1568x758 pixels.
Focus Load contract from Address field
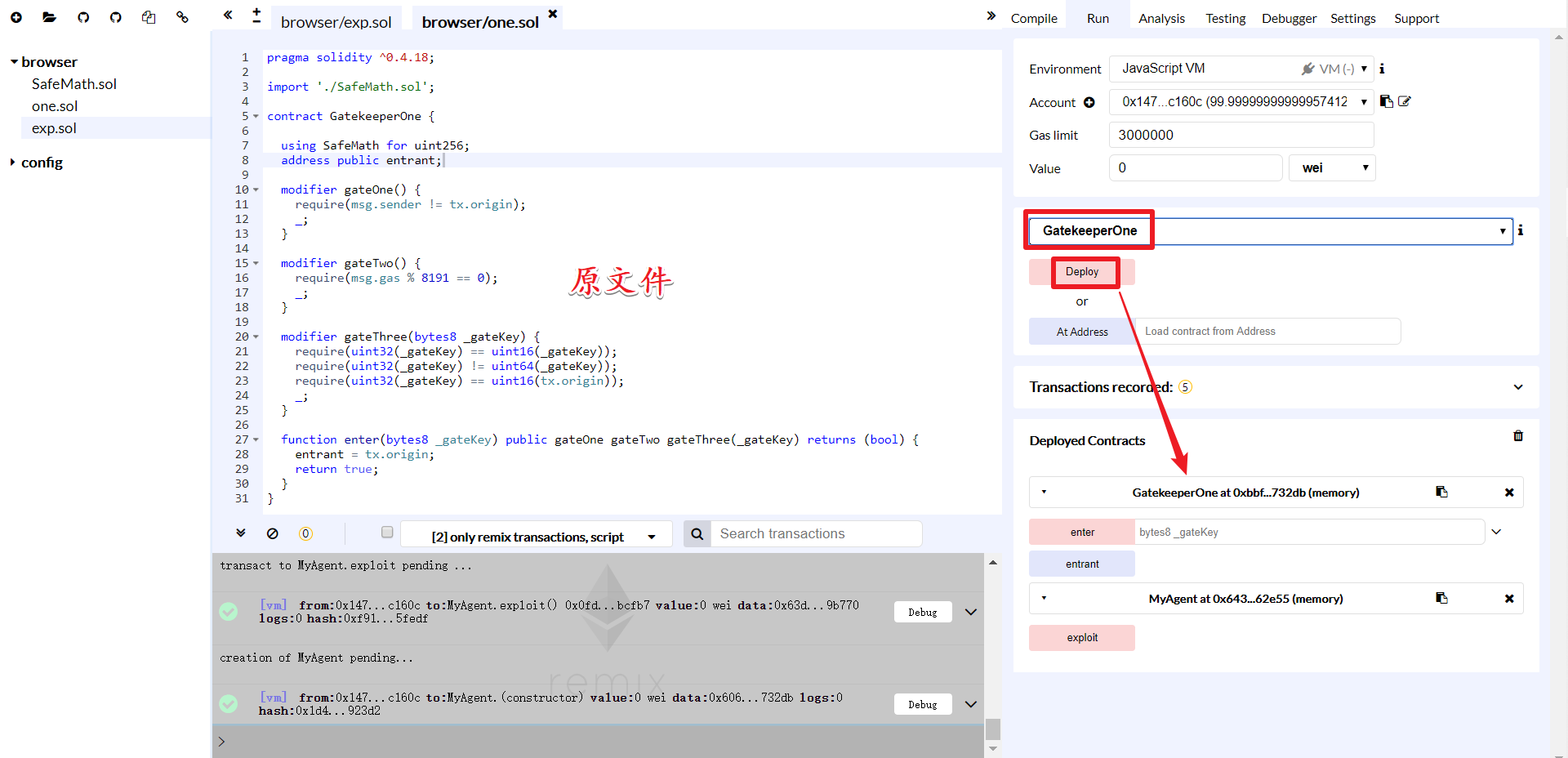tap(1268, 332)
